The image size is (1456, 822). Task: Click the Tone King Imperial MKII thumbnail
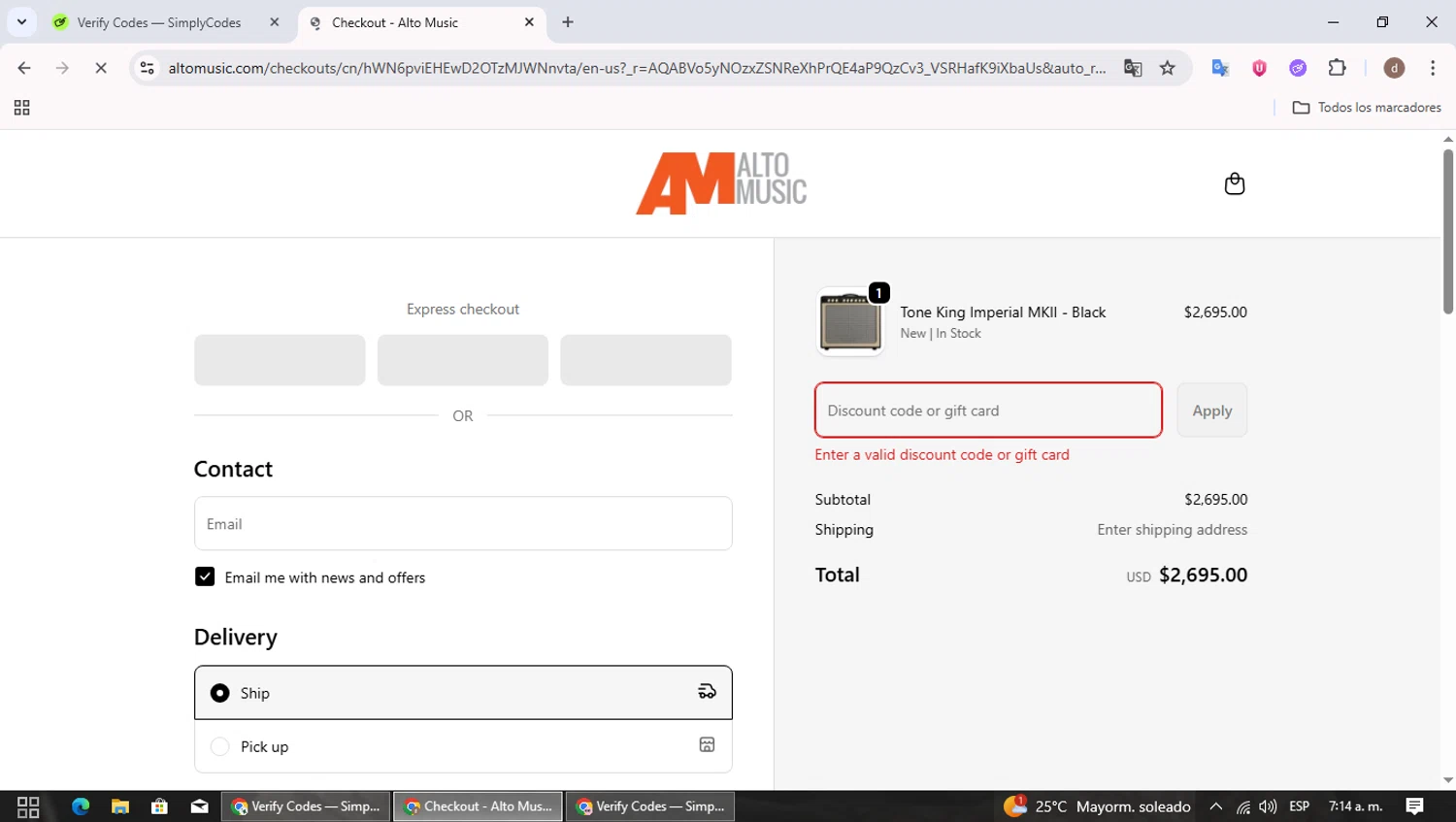point(850,322)
